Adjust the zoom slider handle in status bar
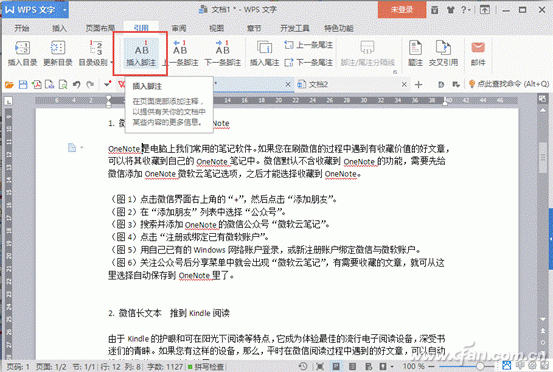 click(480, 367)
